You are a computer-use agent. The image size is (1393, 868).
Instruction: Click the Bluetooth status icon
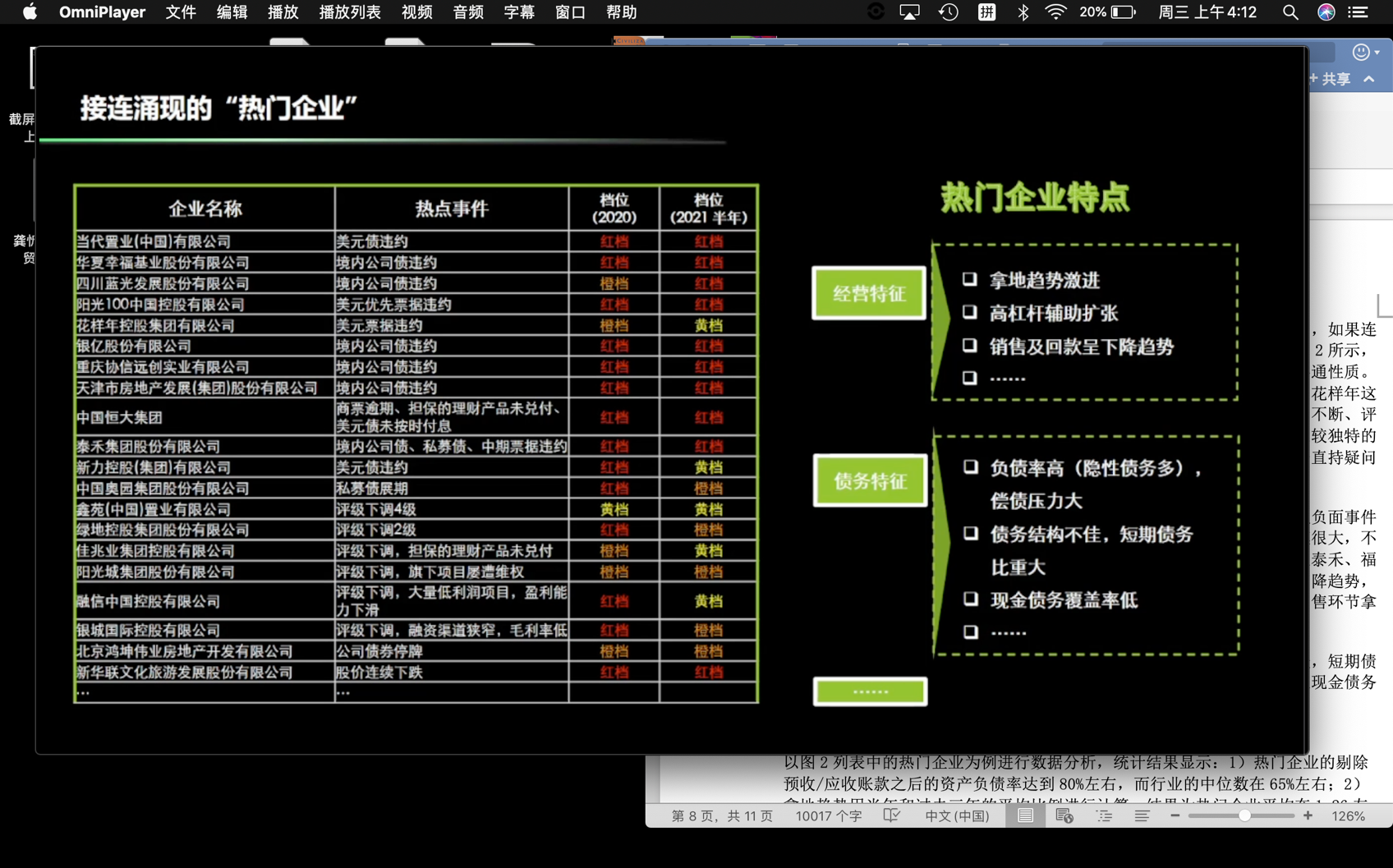pos(1023,12)
